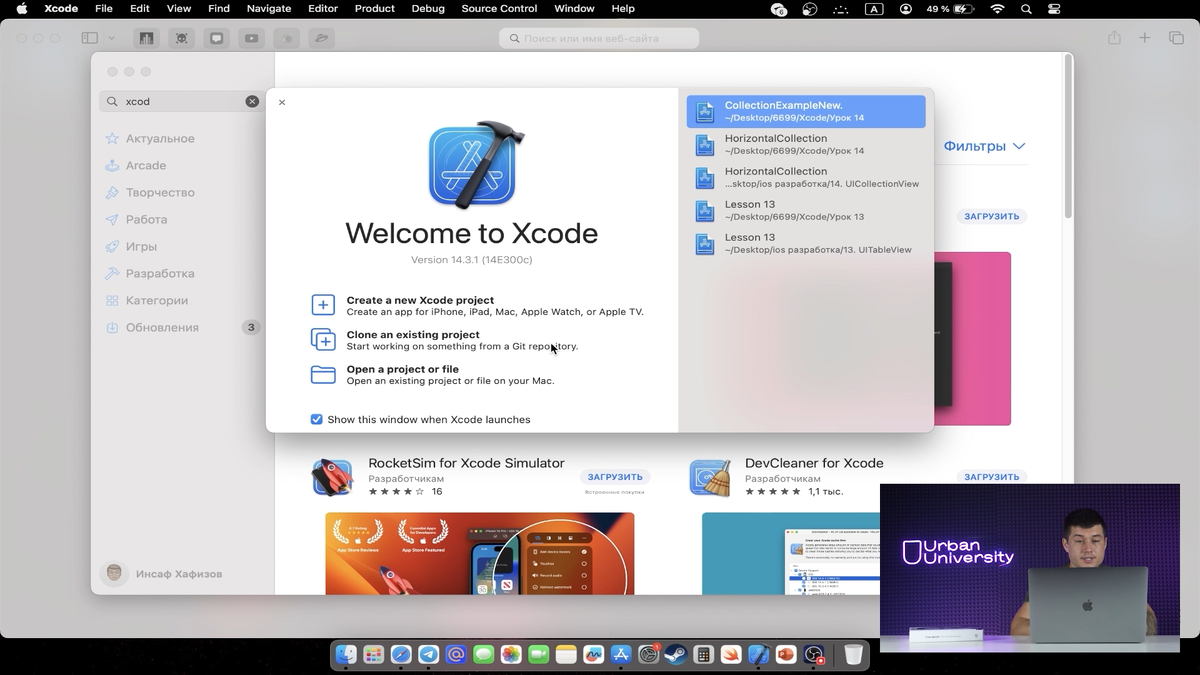The height and width of the screenshot is (675, 1200).
Task: Click the Clone an existing project icon
Action: 323,340
